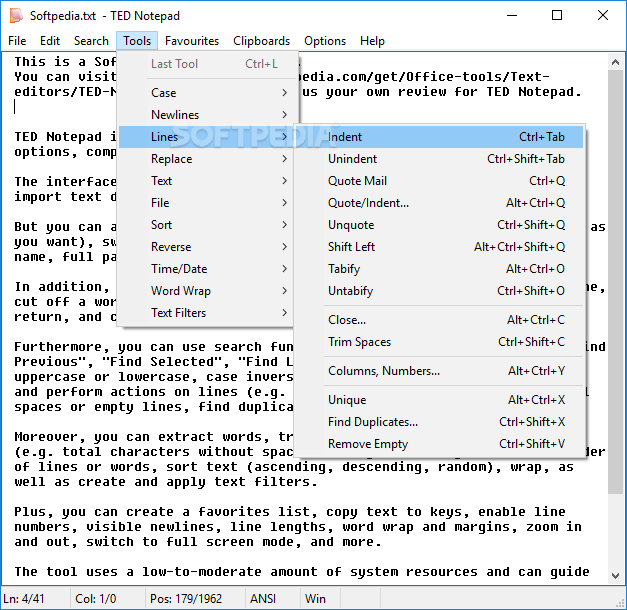Select the highlighted Lines submenu item
The height and width of the screenshot is (610, 627).
208,137
